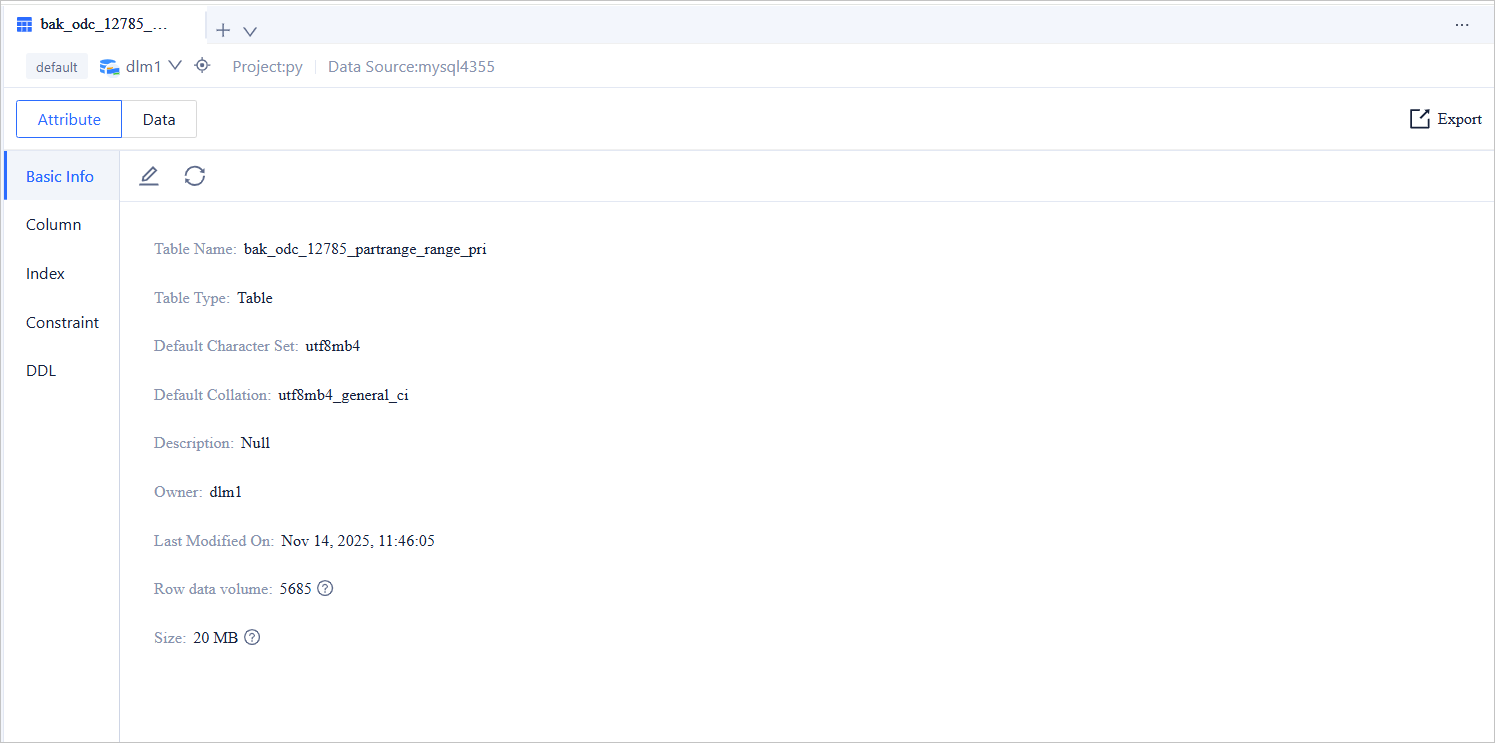Select Basic Info in the side menu
Viewport: 1495px width, 743px height.
tap(60, 176)
